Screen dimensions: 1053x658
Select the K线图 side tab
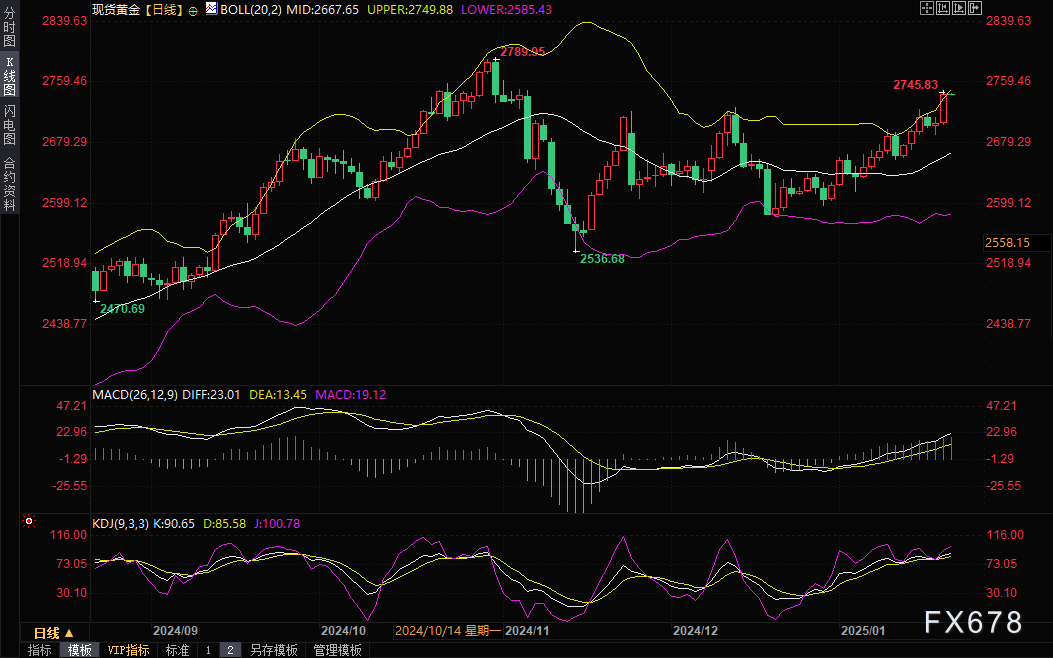coord(9,76)
